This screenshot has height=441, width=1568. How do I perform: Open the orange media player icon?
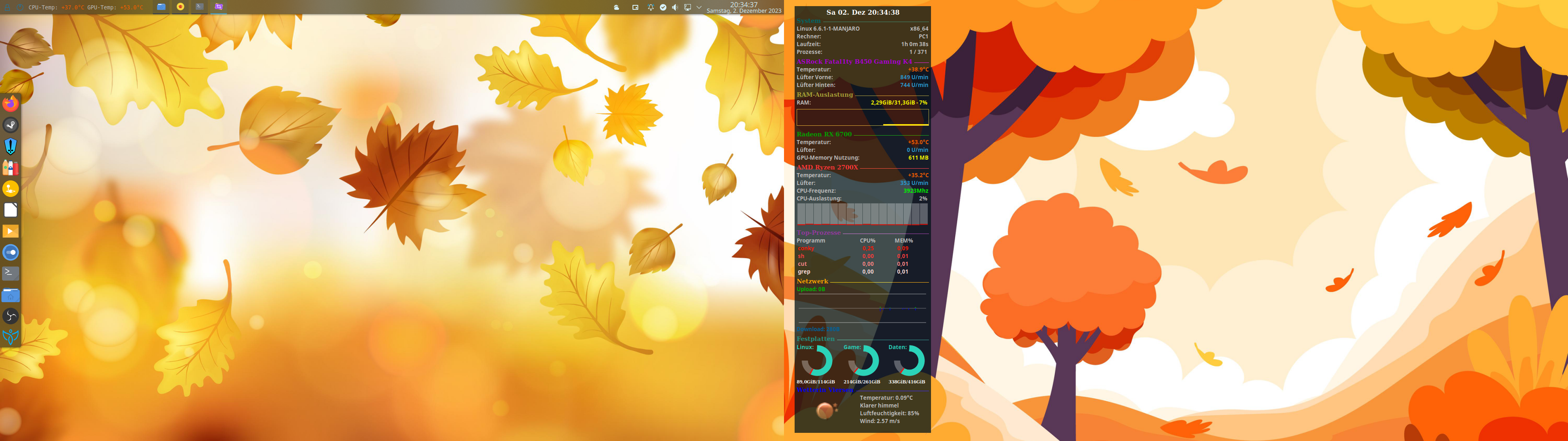click(10, 231)
